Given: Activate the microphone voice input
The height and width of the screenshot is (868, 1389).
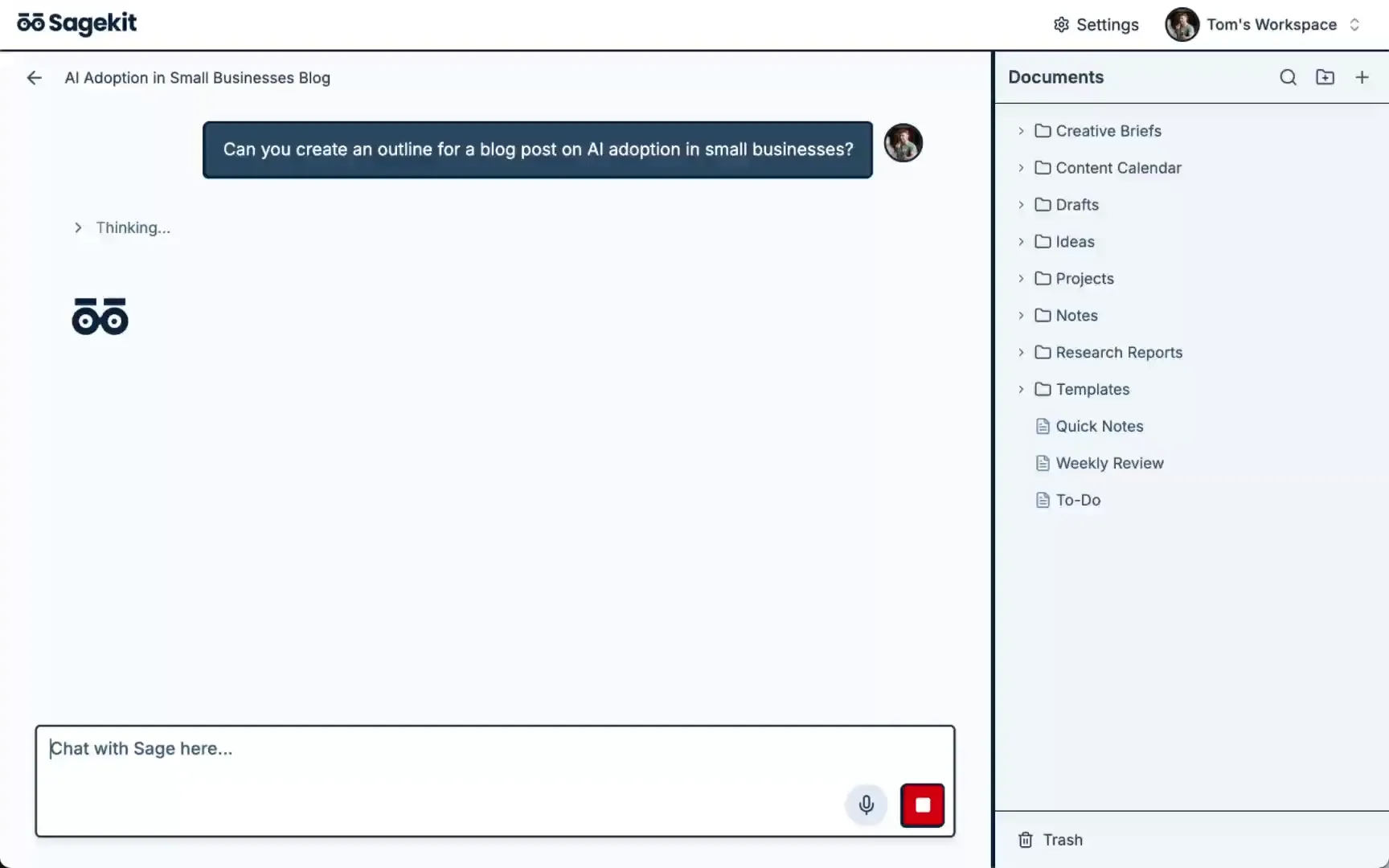Looking at the screenshot, I should point(866,805).
